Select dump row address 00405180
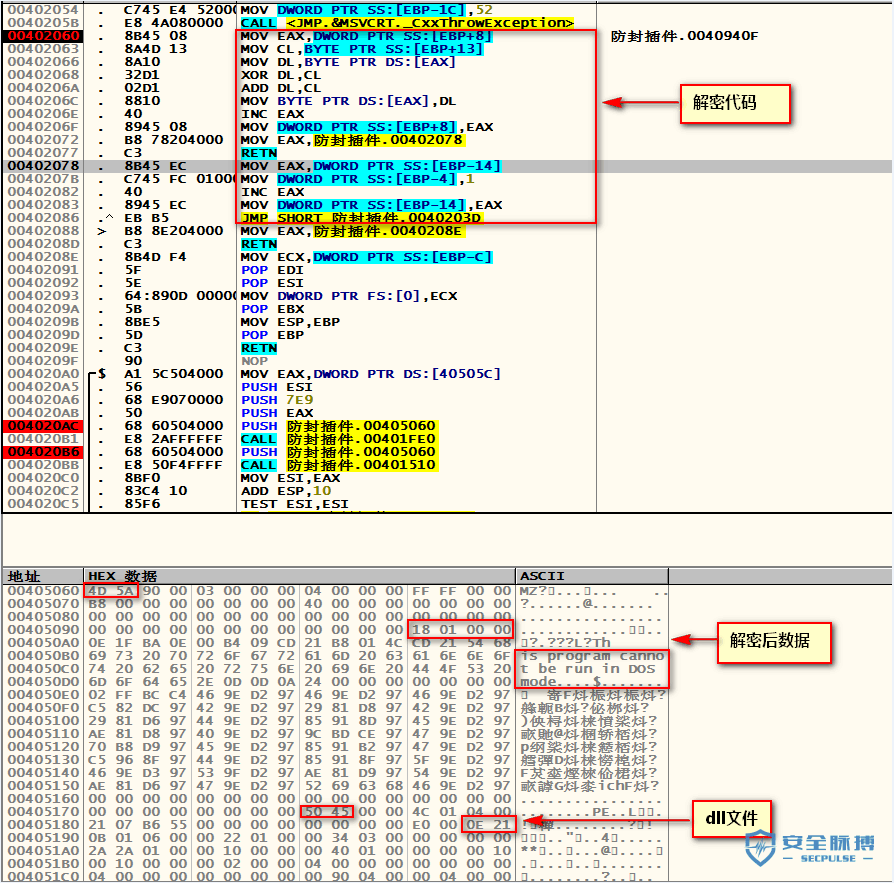The image size is (894, 883). coord(43,825)
